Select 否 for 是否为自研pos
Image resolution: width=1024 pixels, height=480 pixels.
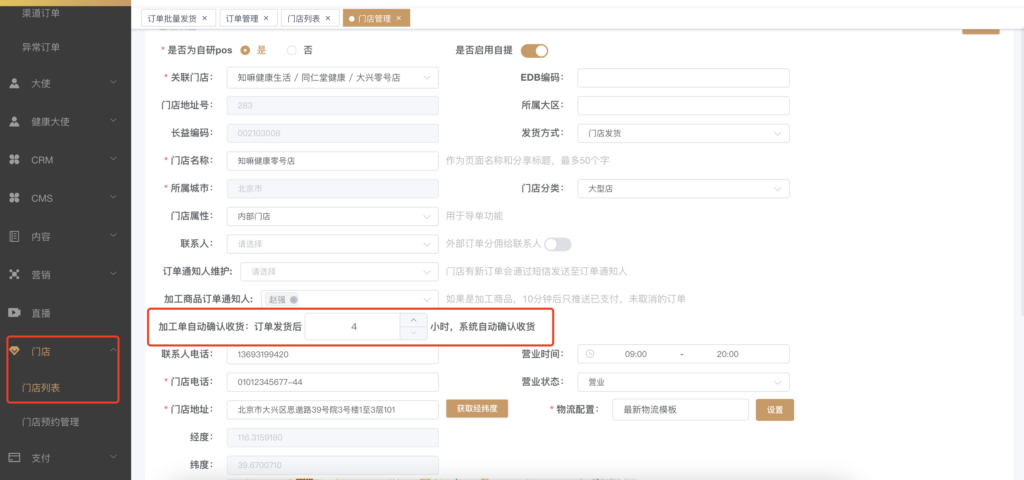click(x=292, y=50)
